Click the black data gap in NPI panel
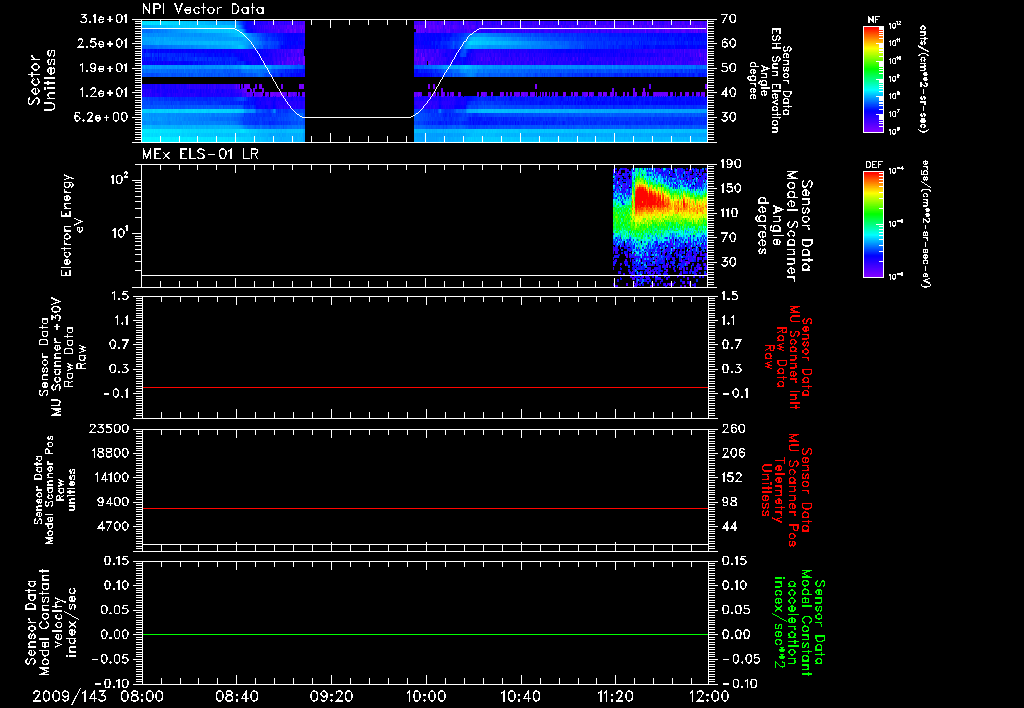 pos(359,80)
